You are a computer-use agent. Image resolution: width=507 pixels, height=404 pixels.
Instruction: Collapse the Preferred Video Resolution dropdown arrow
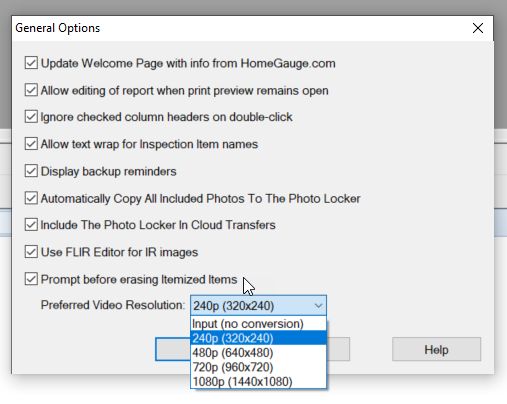pos(318,305)
